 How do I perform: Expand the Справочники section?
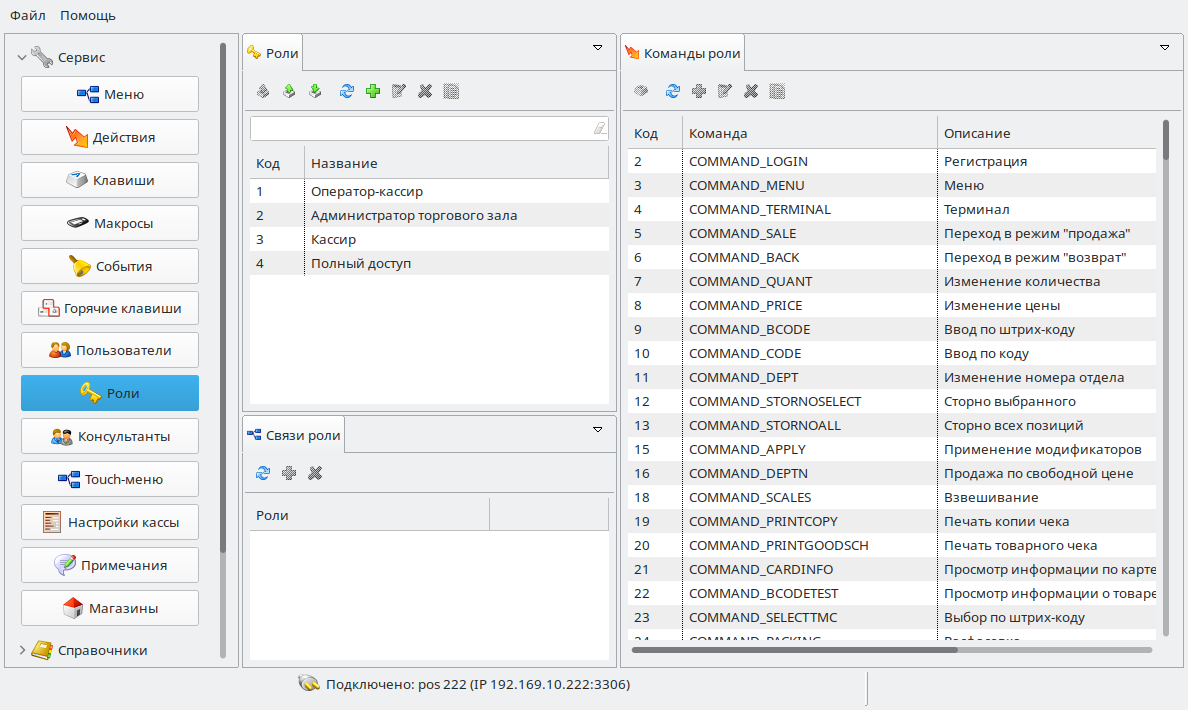click(22, 650)
